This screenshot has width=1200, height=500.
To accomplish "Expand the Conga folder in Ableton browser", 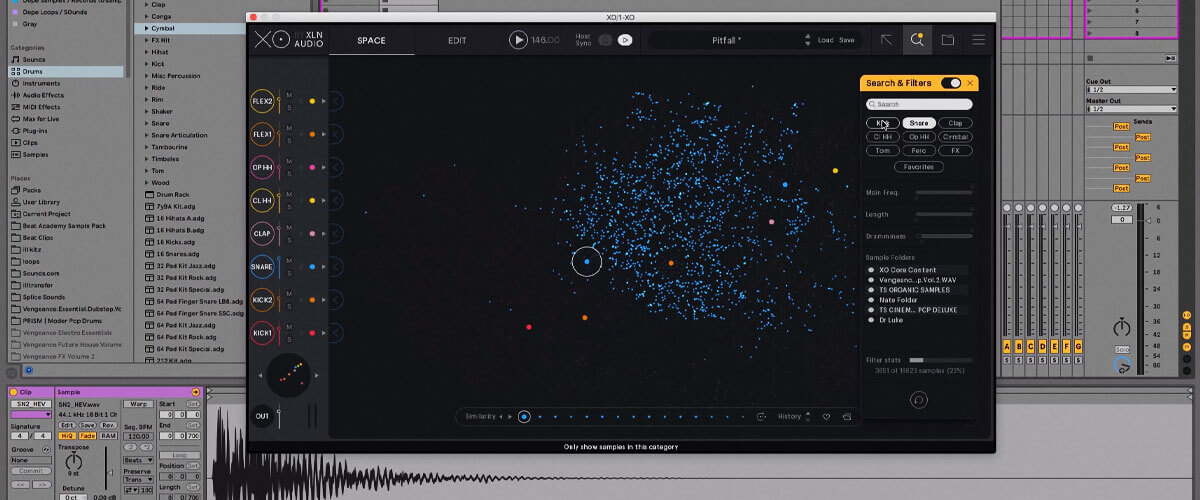I will point(147,16).
